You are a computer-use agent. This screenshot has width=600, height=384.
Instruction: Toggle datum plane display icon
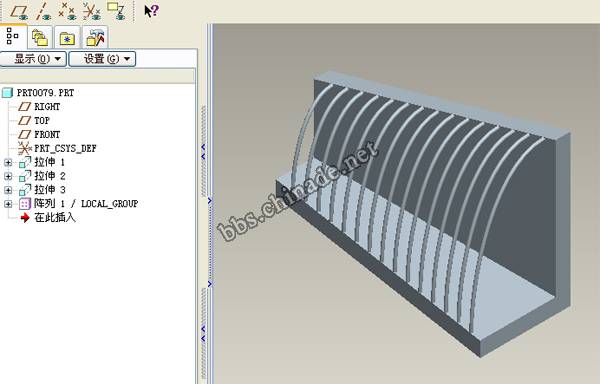[19, 11]
